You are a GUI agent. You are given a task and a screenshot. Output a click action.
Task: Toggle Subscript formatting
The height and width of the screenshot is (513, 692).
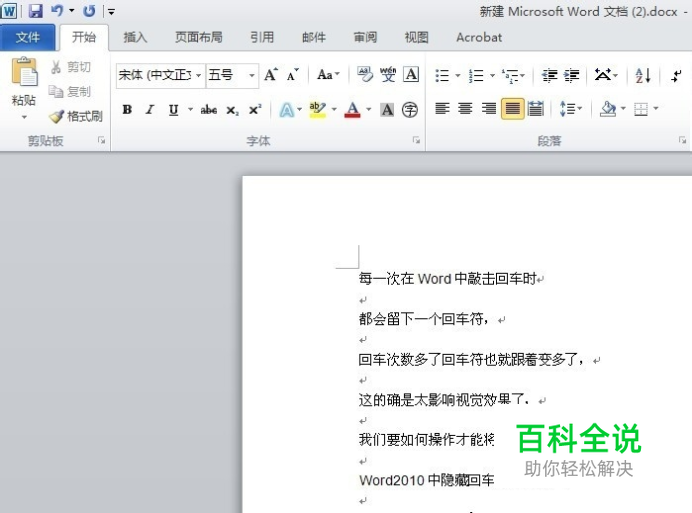tap(232, 110)
